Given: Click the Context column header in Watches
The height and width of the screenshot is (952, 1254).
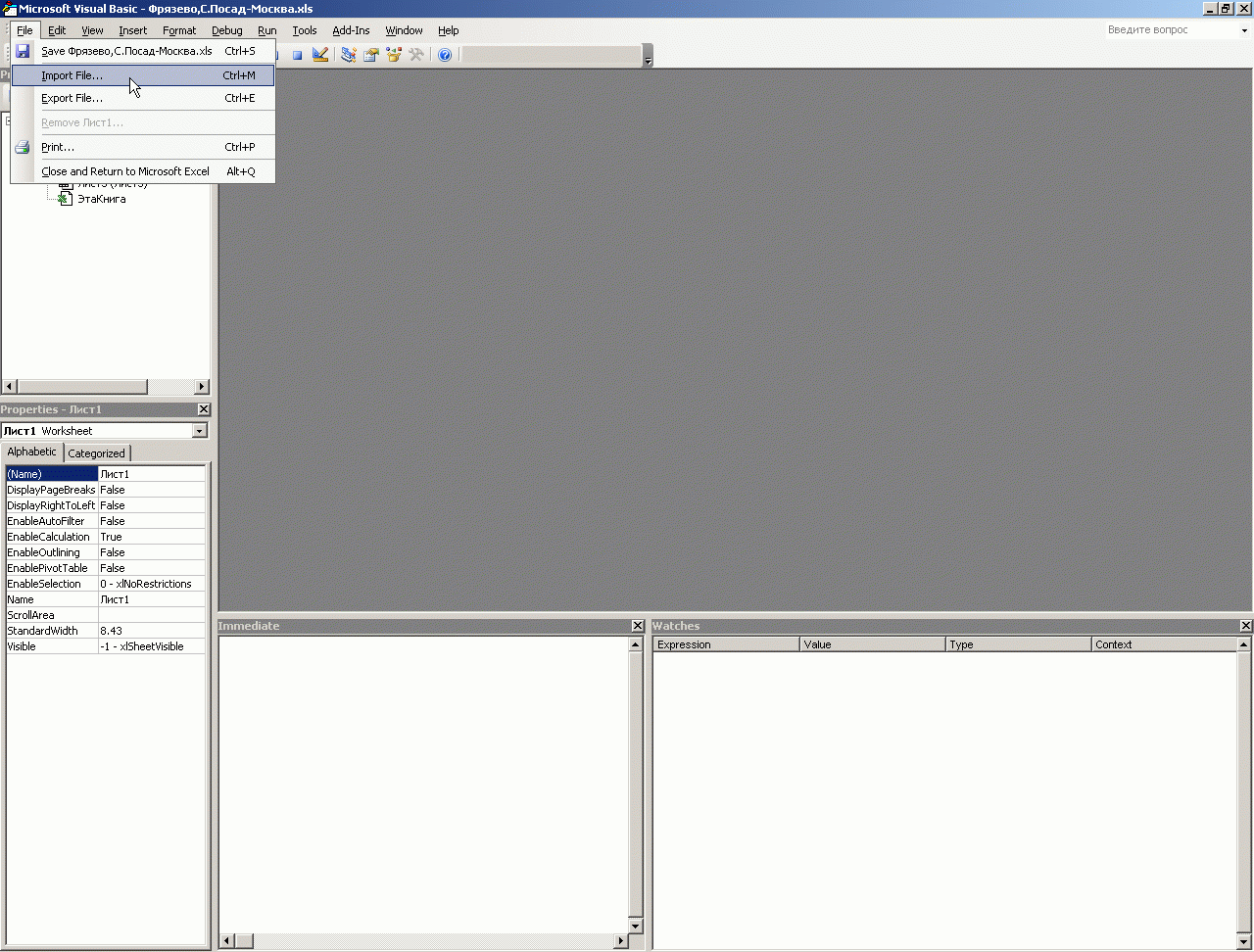Looking at the screenshot, I should pyautogui.click(x=1164, y=644).
